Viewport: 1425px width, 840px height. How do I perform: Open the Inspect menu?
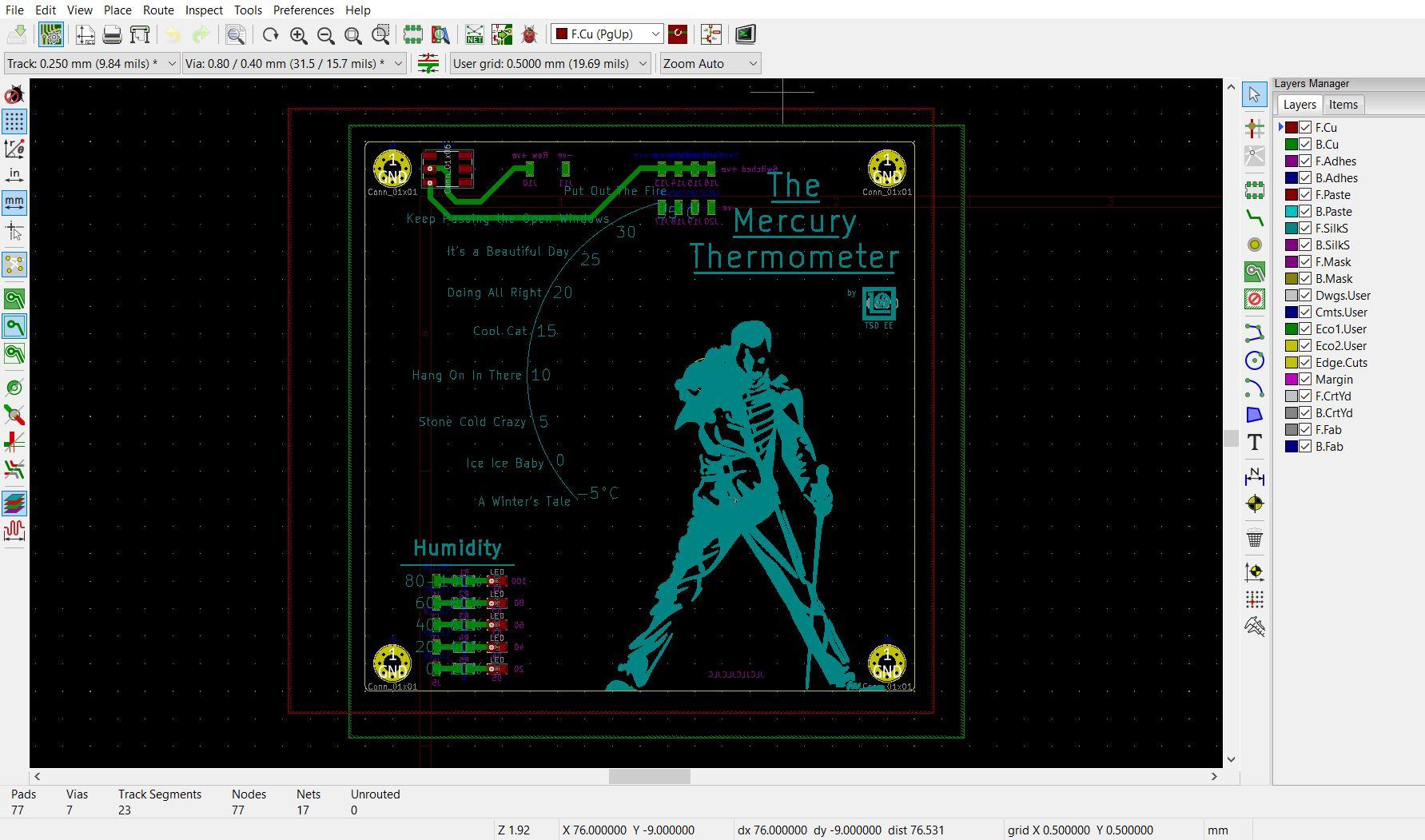(204, 10)
